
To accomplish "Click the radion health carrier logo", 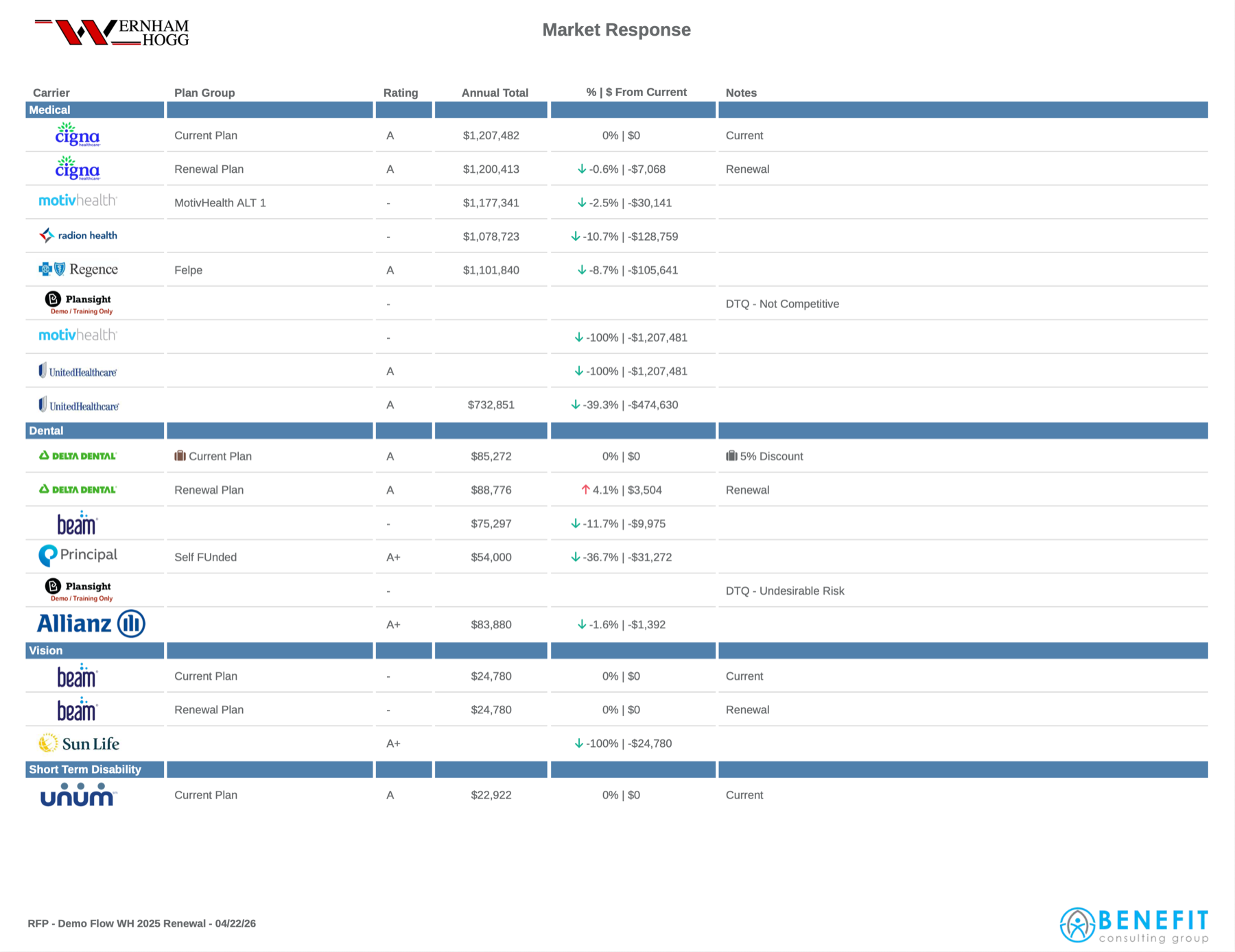I will click(x=78, y=235).
